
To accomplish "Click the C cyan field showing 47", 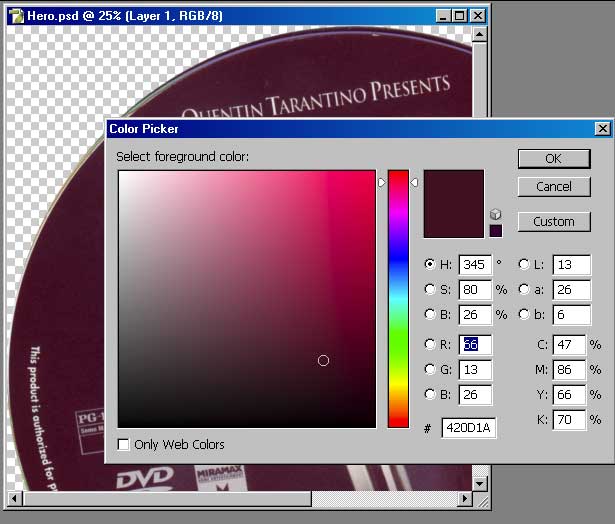I will click(x=569, y=344).
